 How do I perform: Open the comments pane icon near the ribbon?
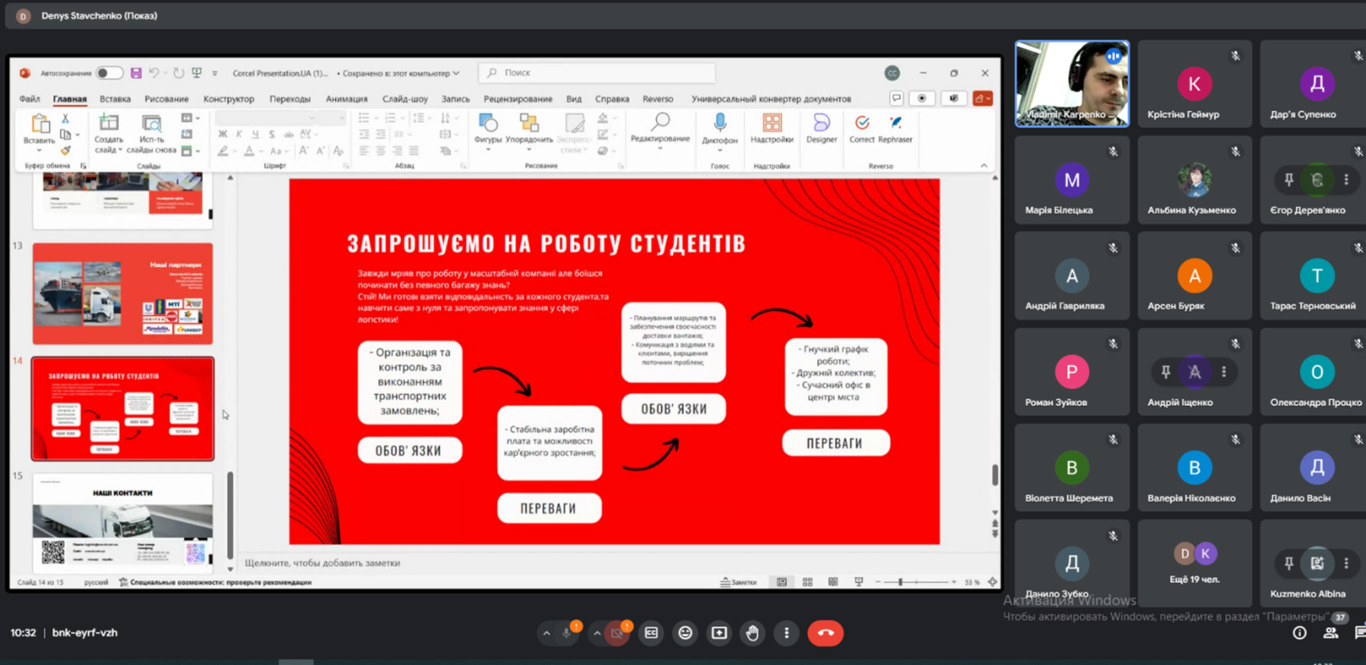(x=897, y=99)
